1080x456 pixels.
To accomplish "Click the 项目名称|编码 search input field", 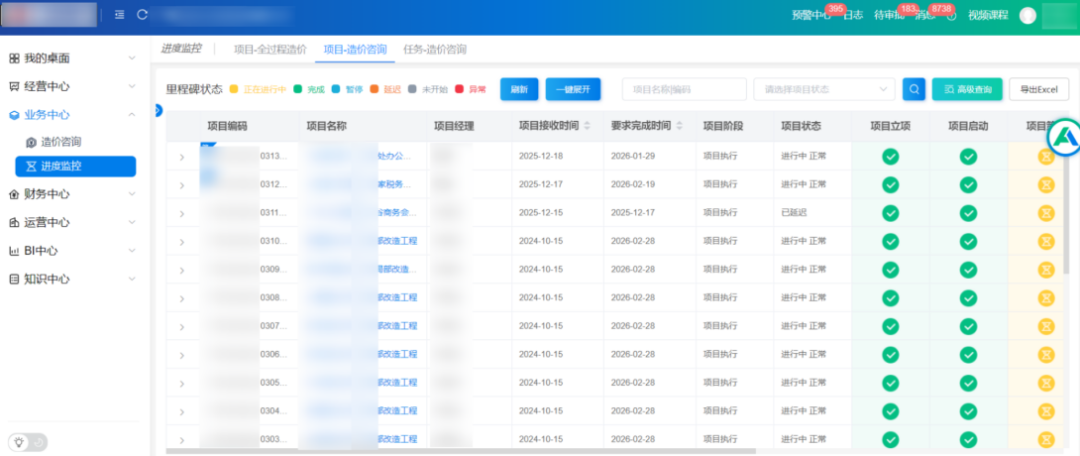I will click(x=684, y=89).
